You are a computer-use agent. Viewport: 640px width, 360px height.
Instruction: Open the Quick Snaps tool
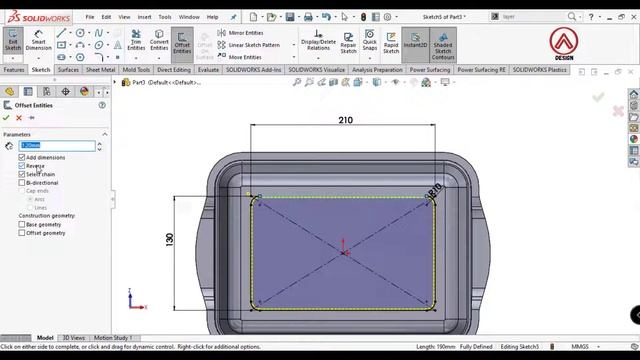point(369,41)
